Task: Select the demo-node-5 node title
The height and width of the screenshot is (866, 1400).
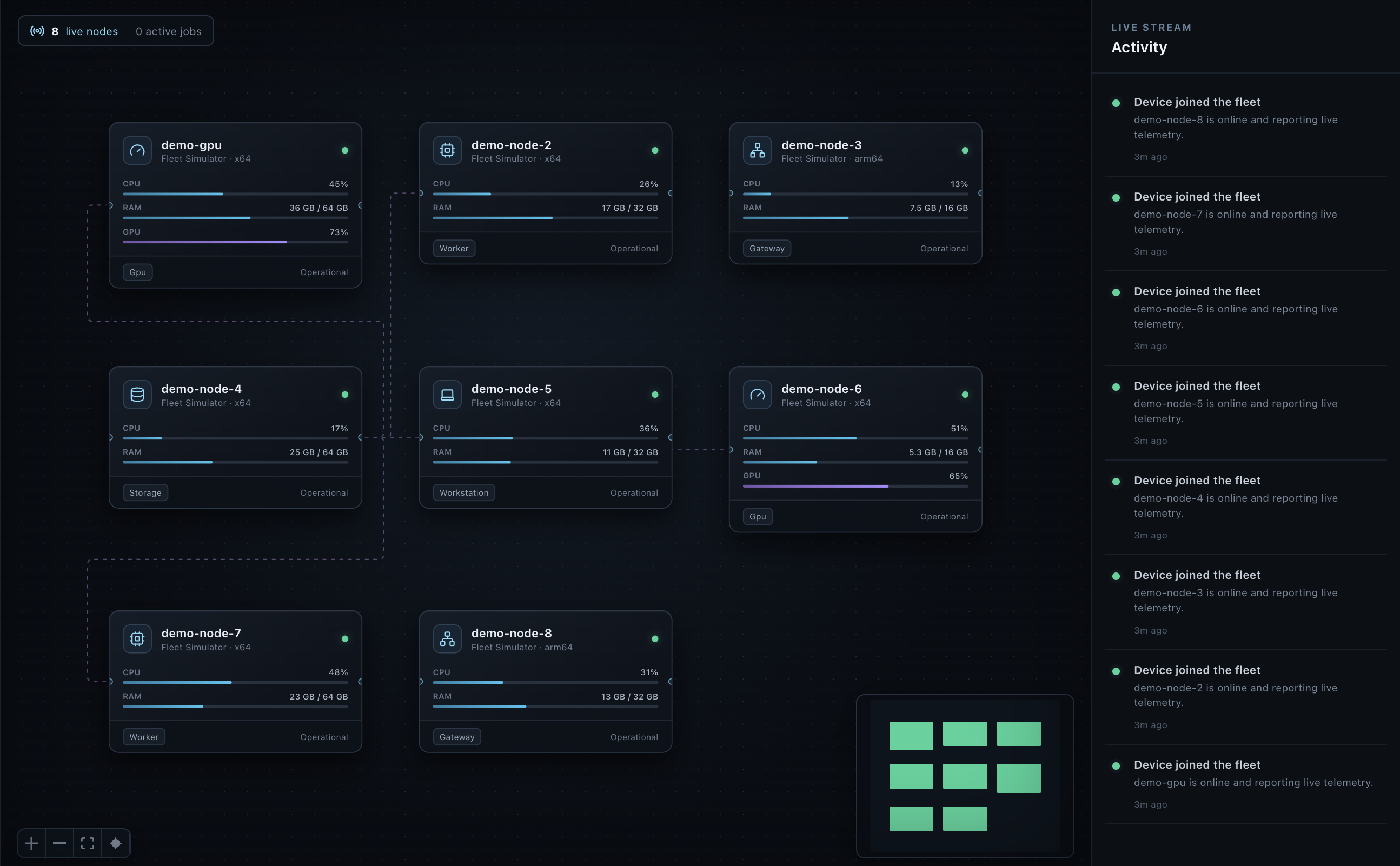Action: point(512,389)
